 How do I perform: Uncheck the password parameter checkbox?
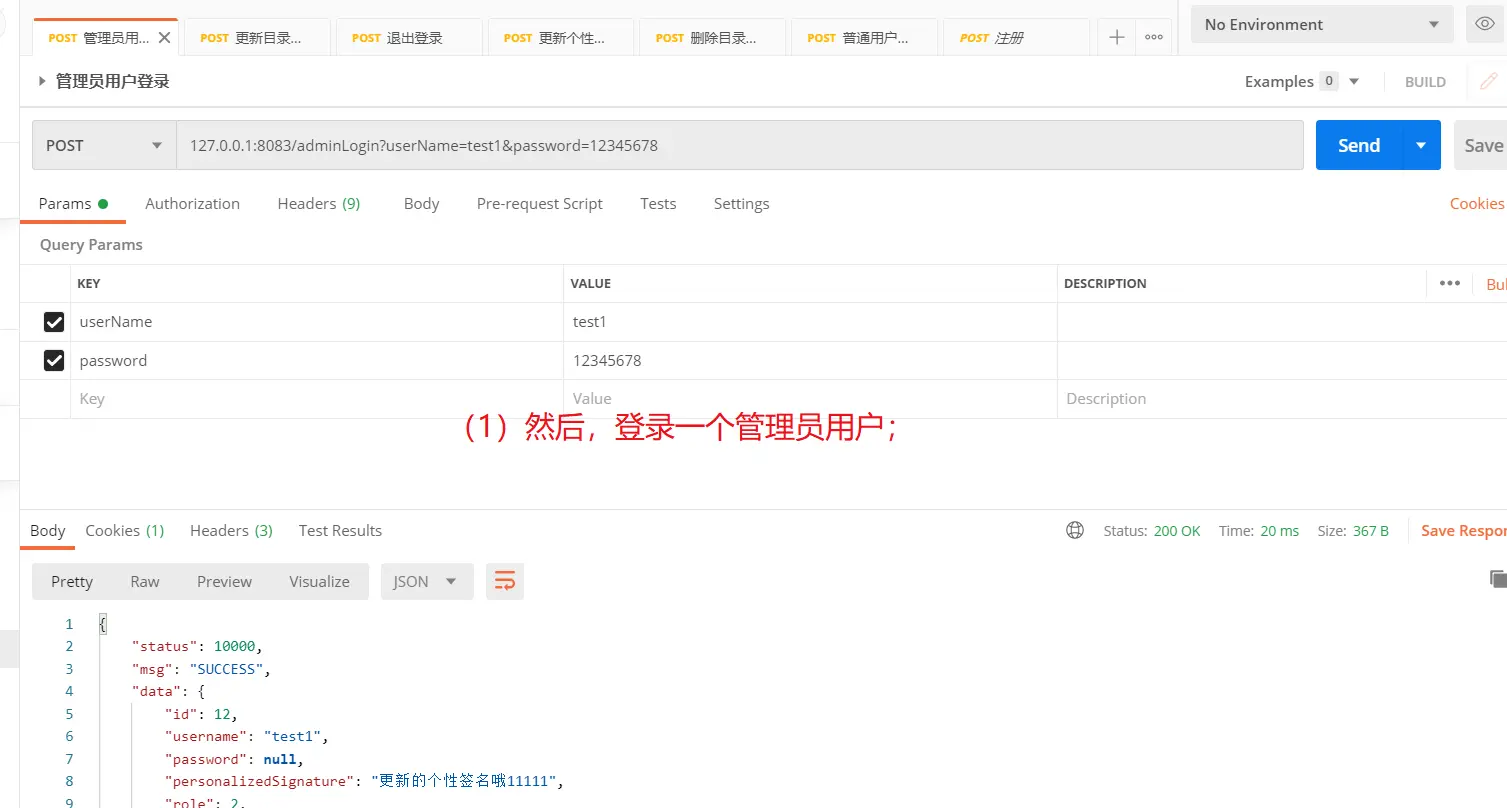pos(54,361)
